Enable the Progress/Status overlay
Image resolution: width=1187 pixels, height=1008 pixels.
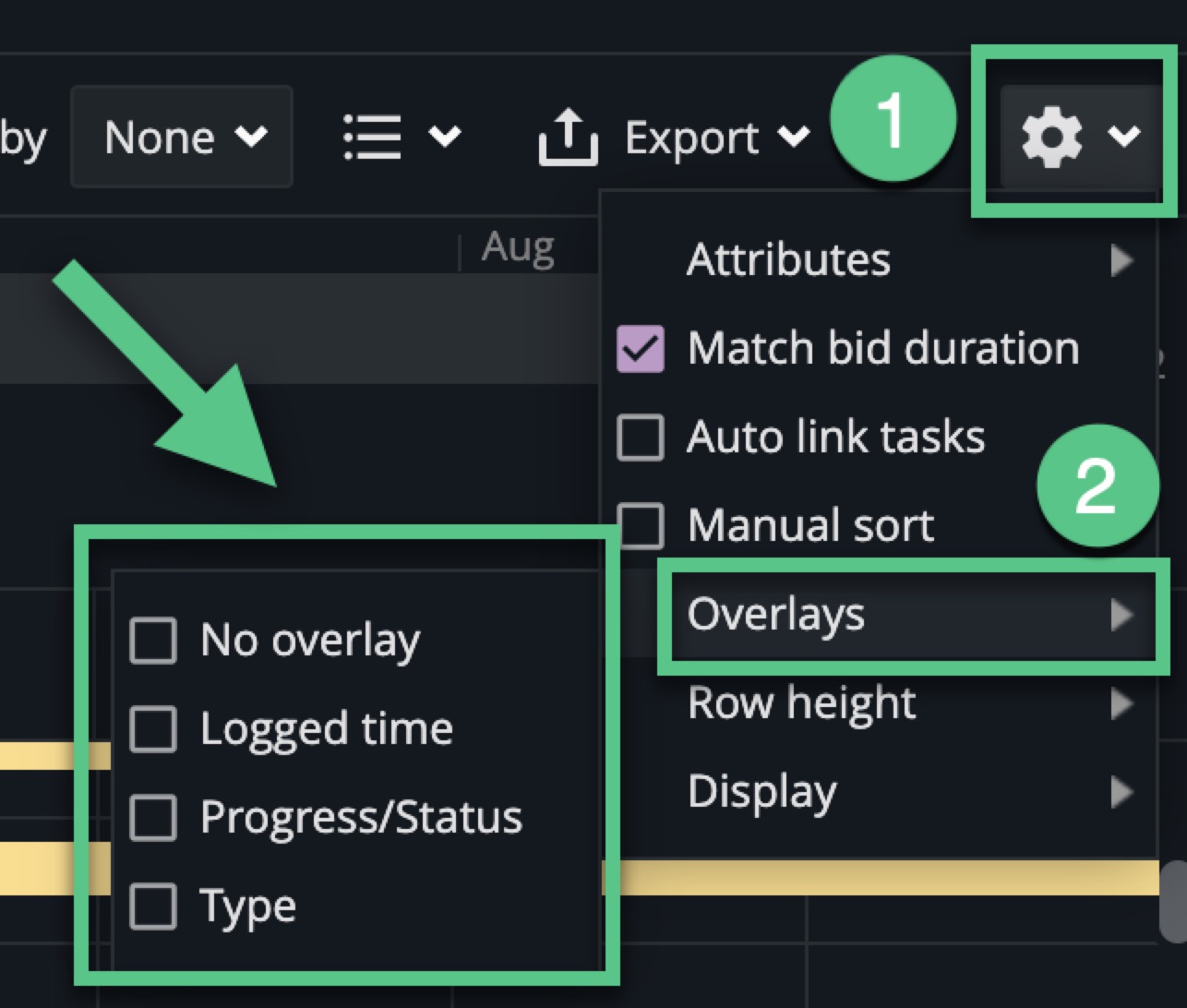point(153,818)
